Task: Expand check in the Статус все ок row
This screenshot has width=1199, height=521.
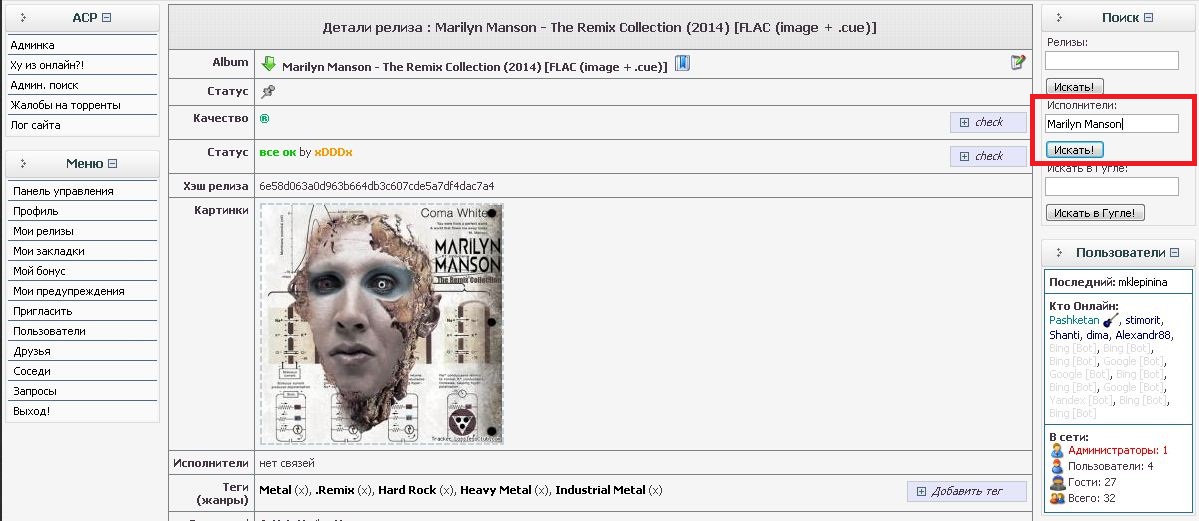Action: pyautogui.click(x=988, y=156)
